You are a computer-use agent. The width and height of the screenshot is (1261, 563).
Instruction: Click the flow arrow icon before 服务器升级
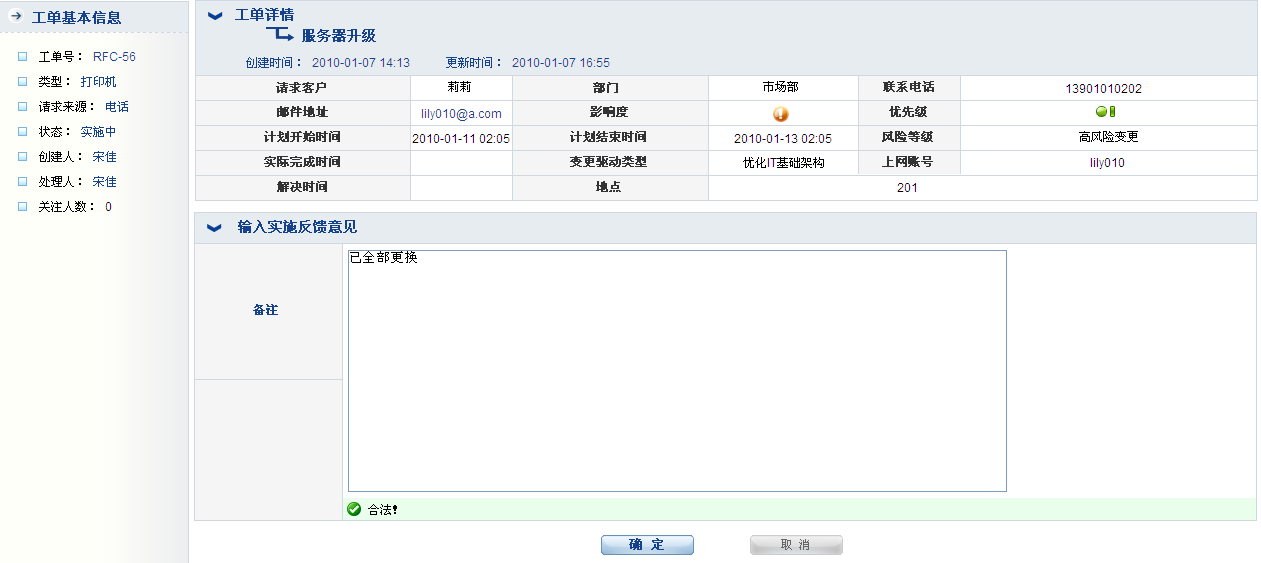click(279, 35)
